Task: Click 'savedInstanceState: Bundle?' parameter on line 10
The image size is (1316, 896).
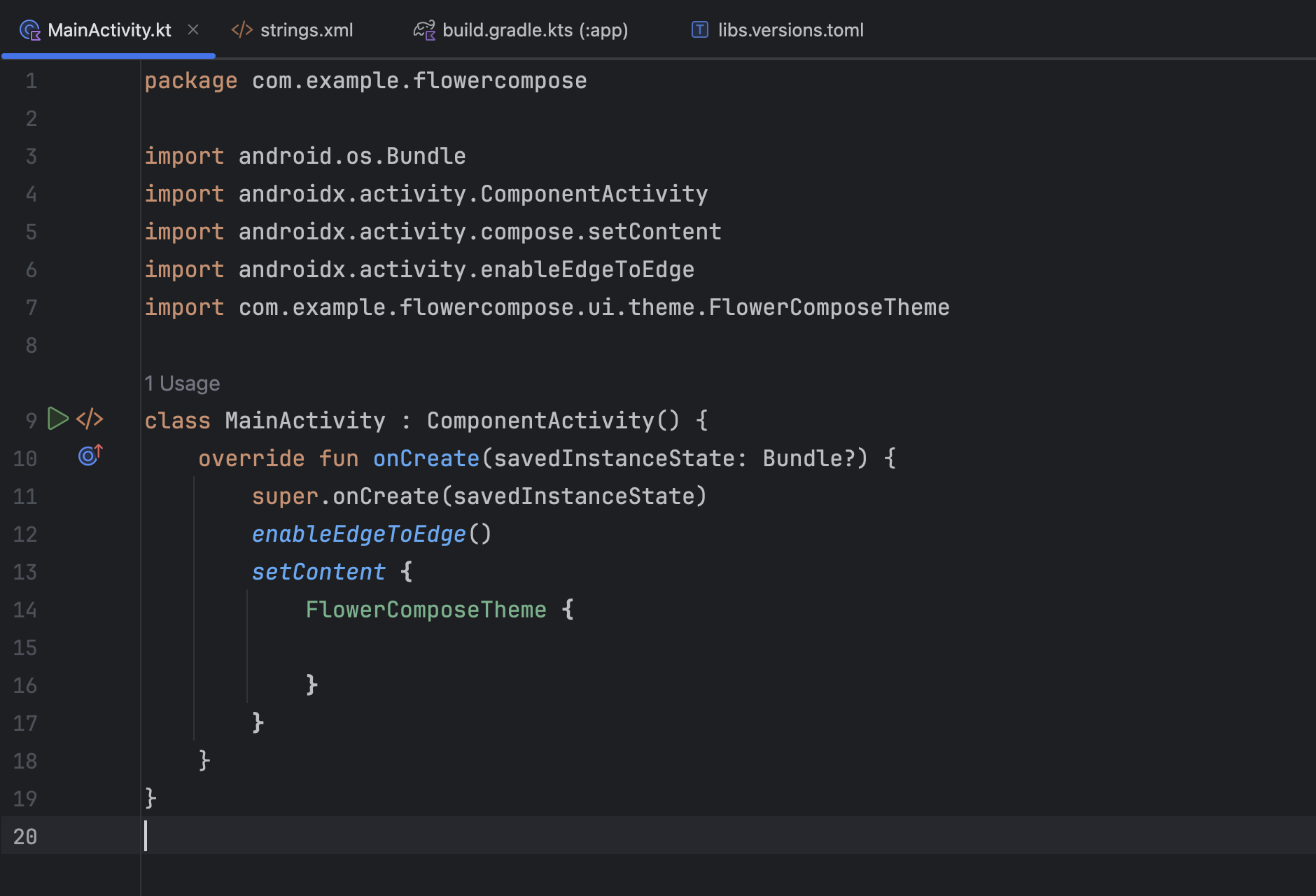Action: pyautogui.click(x=675, y=458)
